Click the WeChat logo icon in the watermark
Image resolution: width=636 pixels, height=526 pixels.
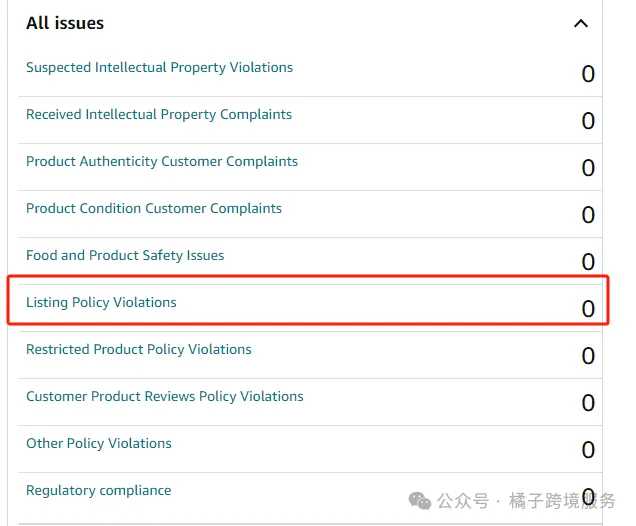coord(419,500)
